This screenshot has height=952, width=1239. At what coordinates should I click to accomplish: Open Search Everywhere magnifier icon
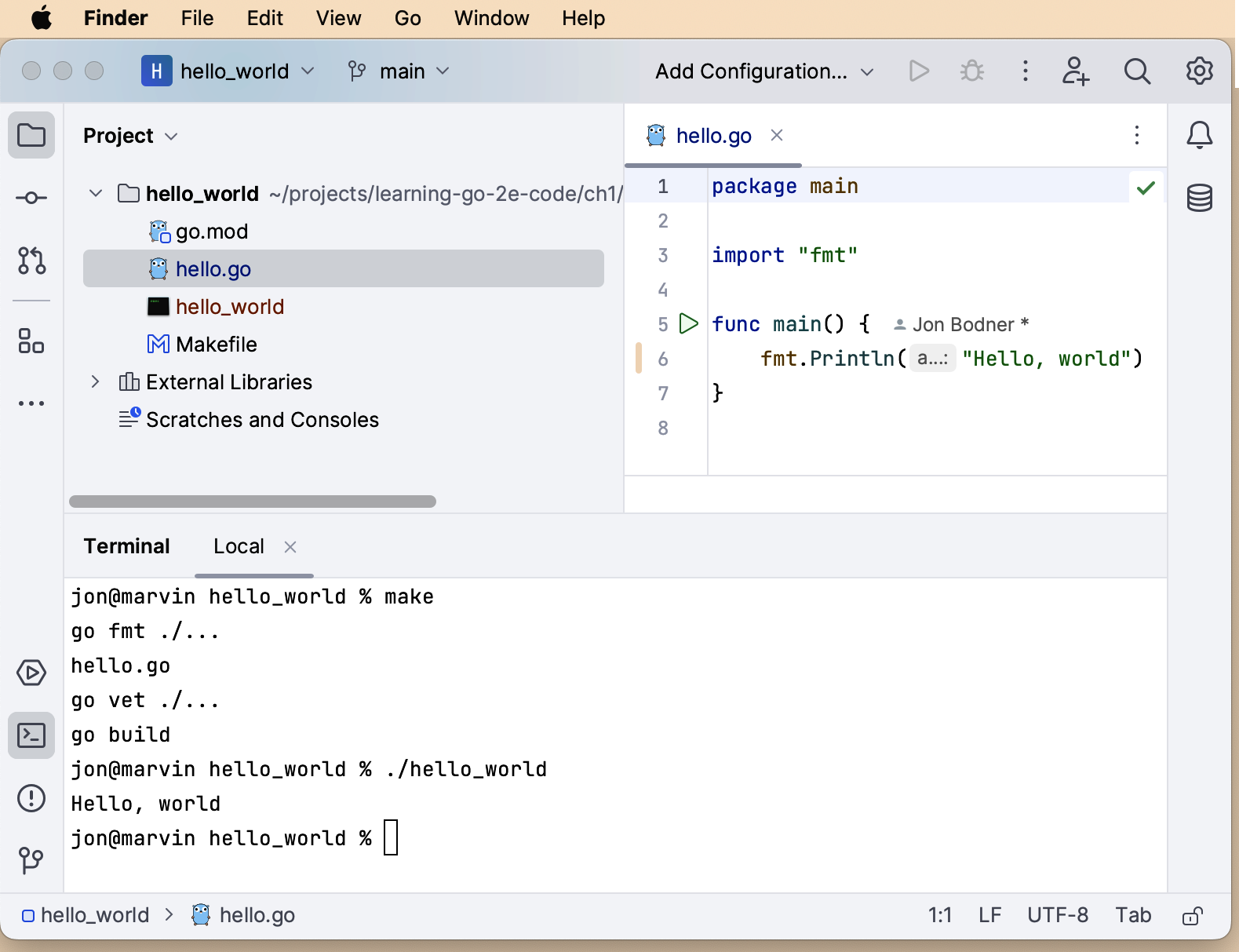[1137, 71]
